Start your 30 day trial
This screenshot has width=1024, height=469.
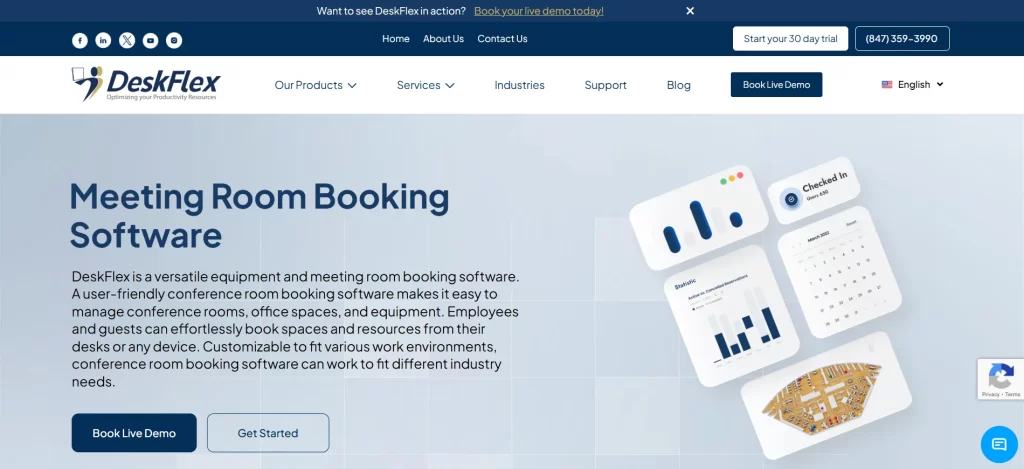click(x=790, y=39)
